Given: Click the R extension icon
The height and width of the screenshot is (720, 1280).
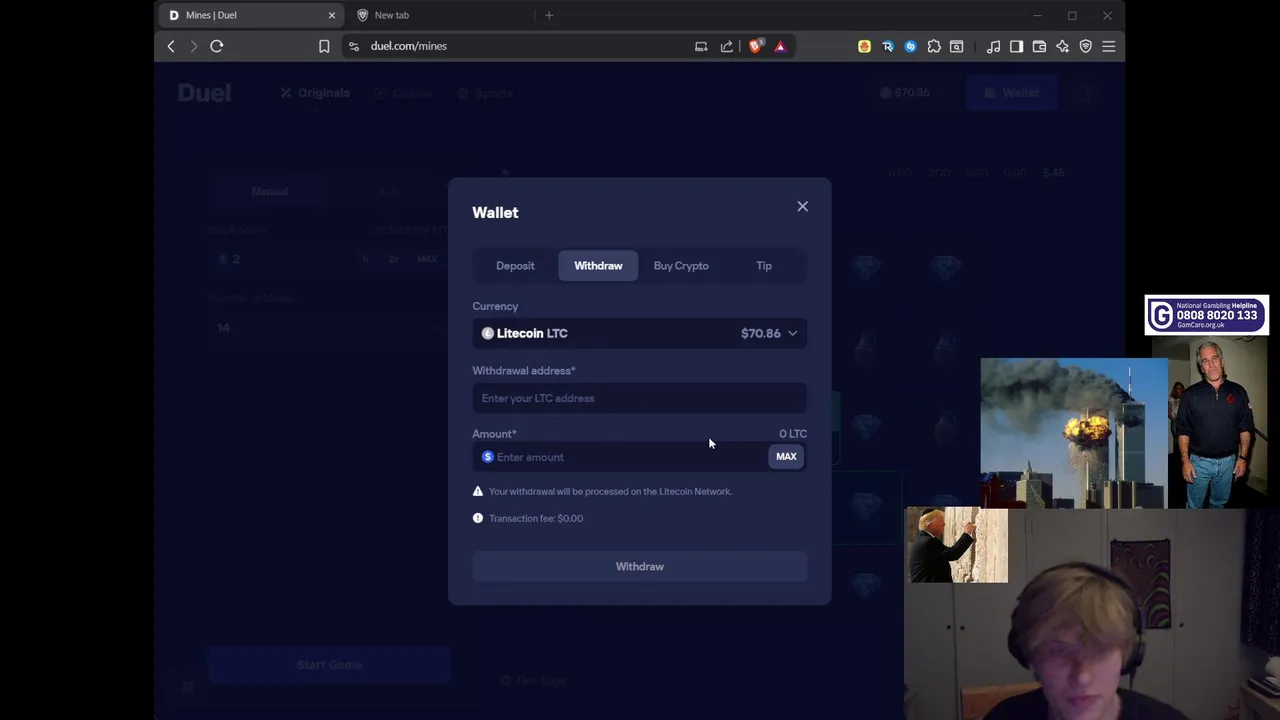Looking at the screenshot, I should pos(887,46).
